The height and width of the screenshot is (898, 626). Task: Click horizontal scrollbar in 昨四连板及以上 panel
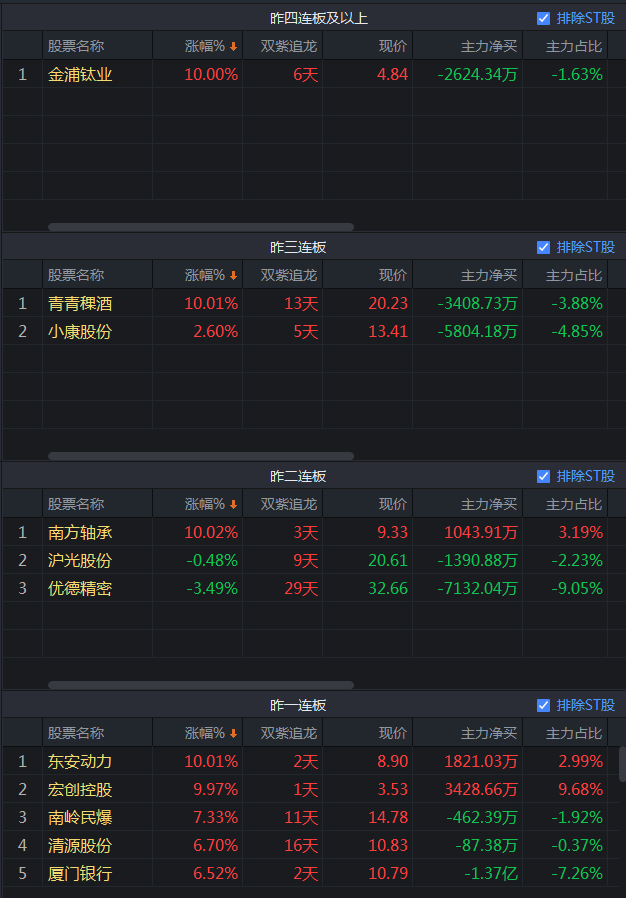point(200,227)
